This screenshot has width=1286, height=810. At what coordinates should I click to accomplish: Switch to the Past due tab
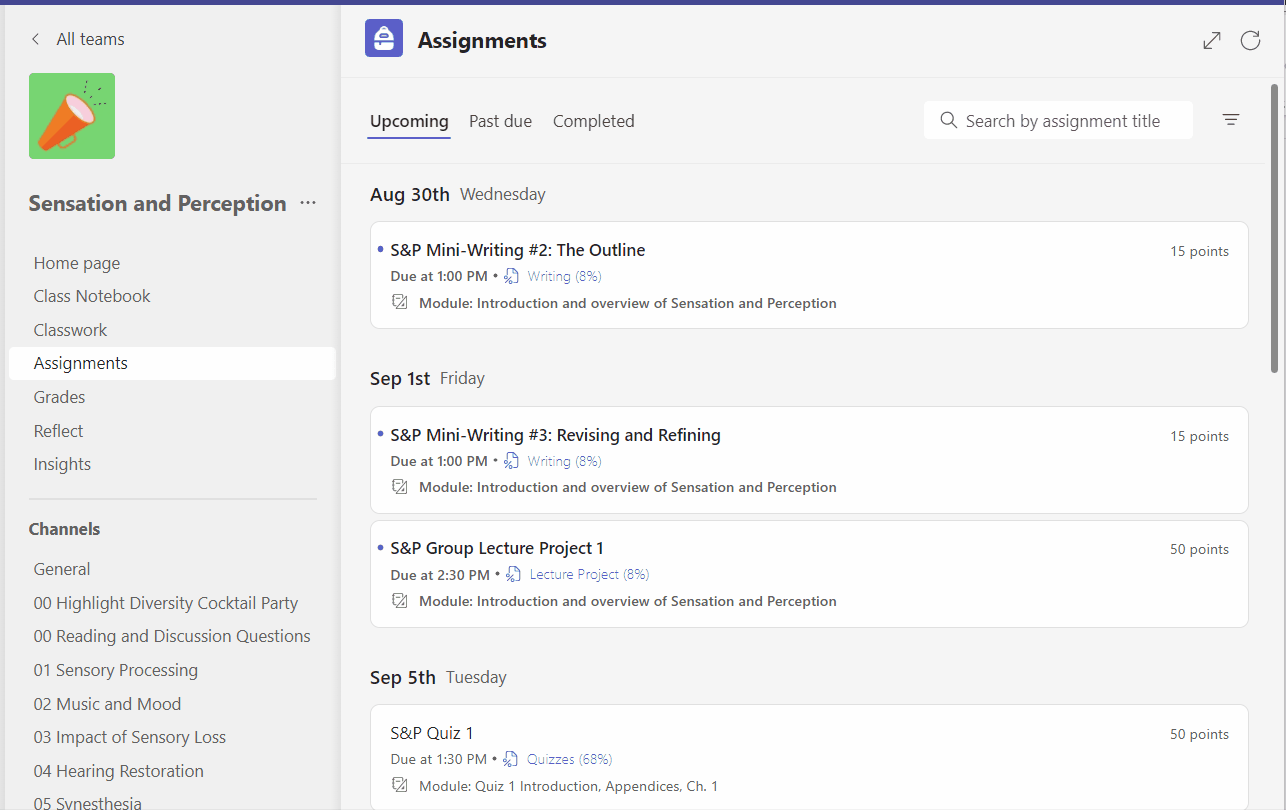pos(500,121)
